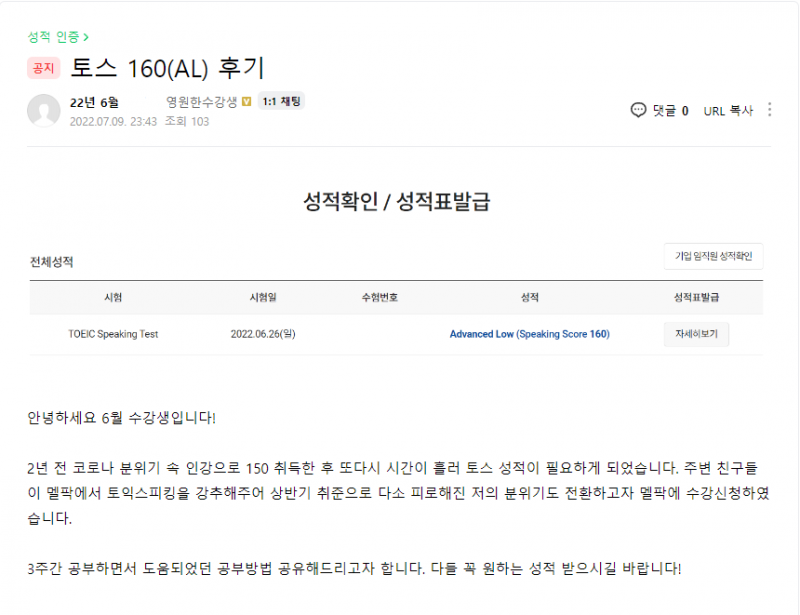This screenshot has height=615, width=800.
Task: Open the three-dot more options menu
Action: point(769,110)
